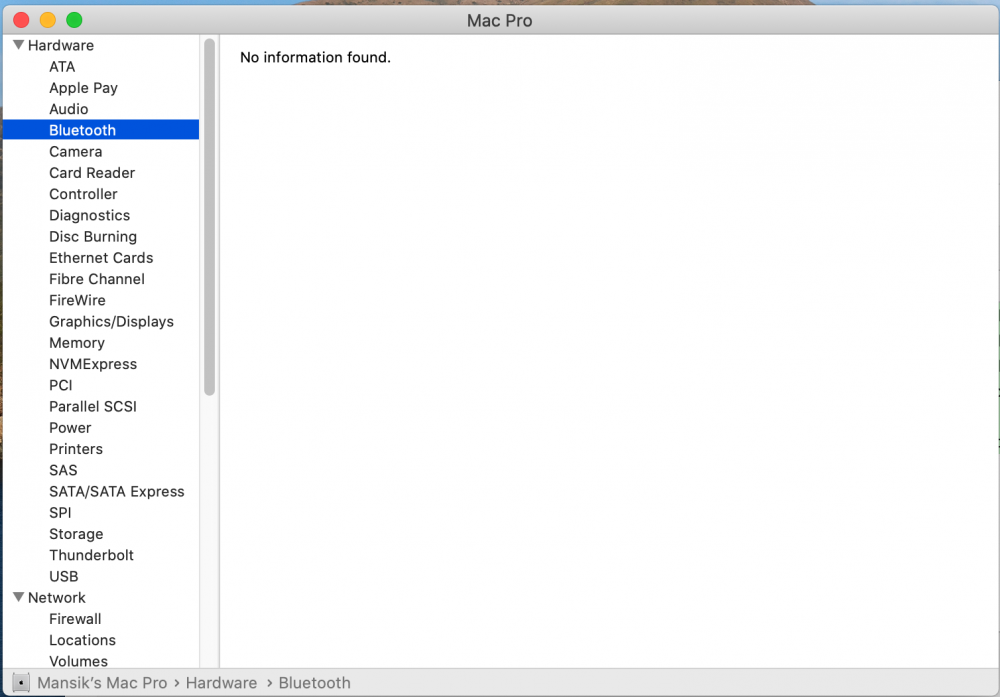
Task: Select SAS in the sidebar
Action: tap(63, 471)
